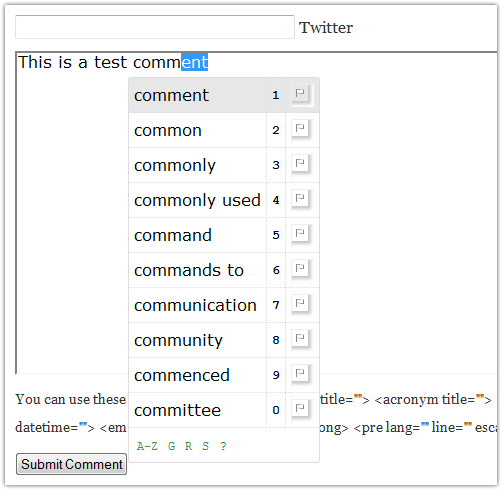Click the flag icon next to 'communication'
Viewport: 500px width, 490px height.
click(x=300, y=304)
